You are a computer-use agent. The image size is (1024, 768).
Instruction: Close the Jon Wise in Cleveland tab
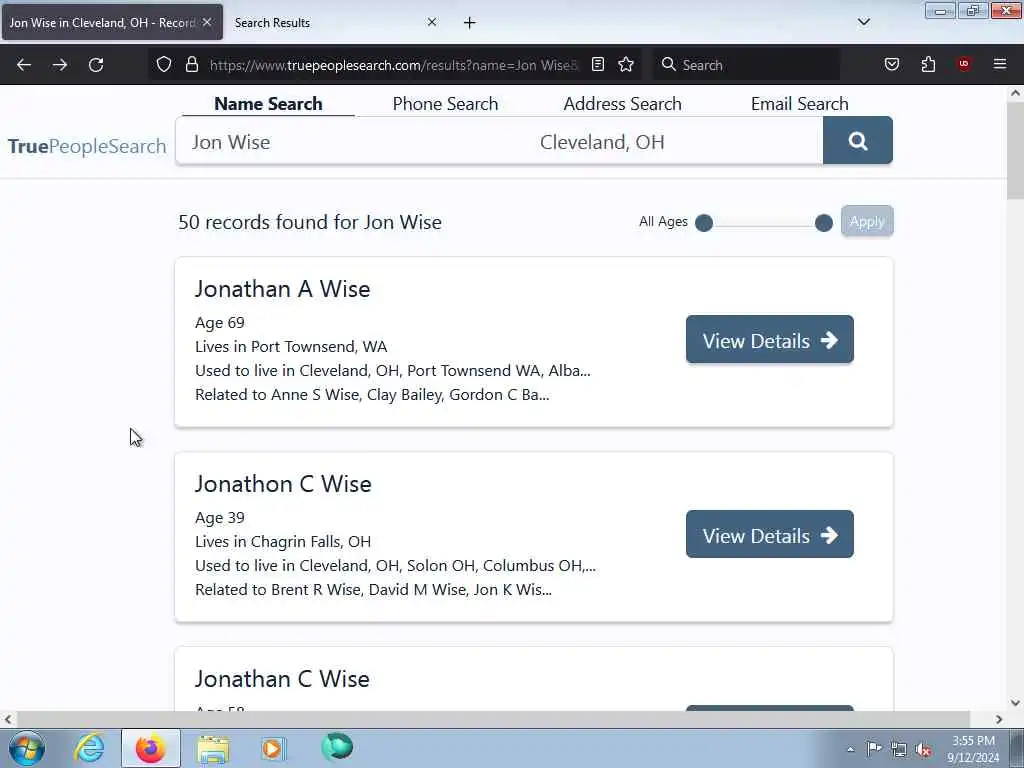(207, 22)
